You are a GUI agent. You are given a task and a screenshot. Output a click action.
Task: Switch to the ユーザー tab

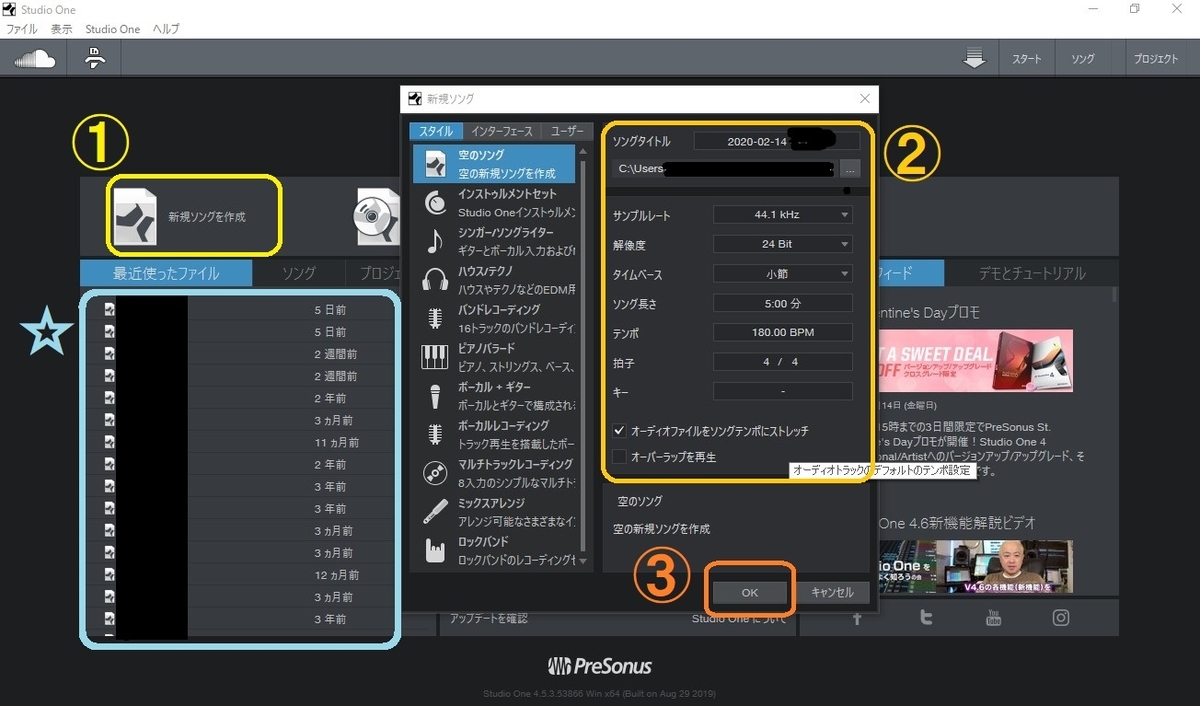click(565, 131)
